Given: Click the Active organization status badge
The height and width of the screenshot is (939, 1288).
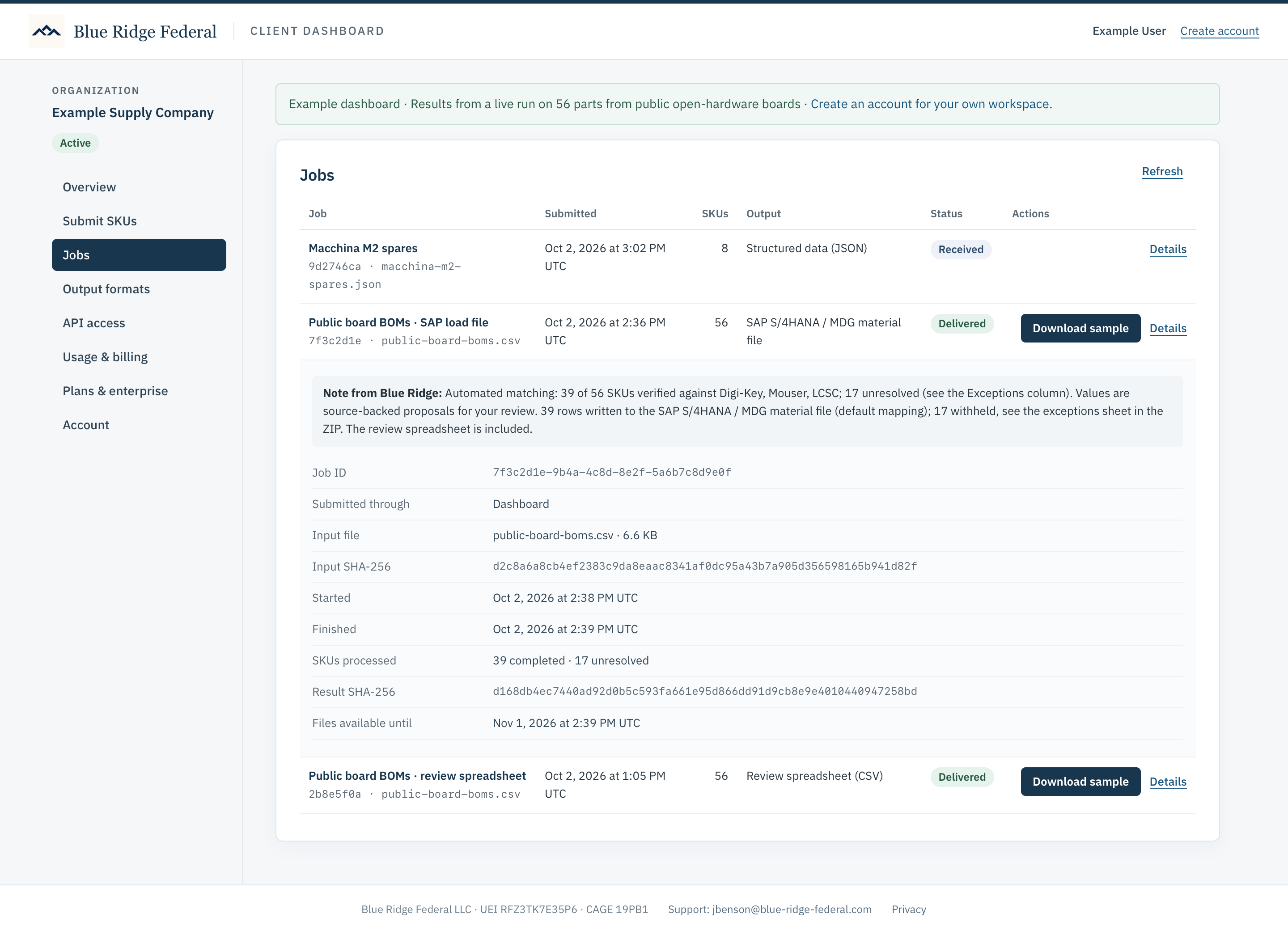Looking at the screenshot, I should pyautogui.click(x=75, y=143).
